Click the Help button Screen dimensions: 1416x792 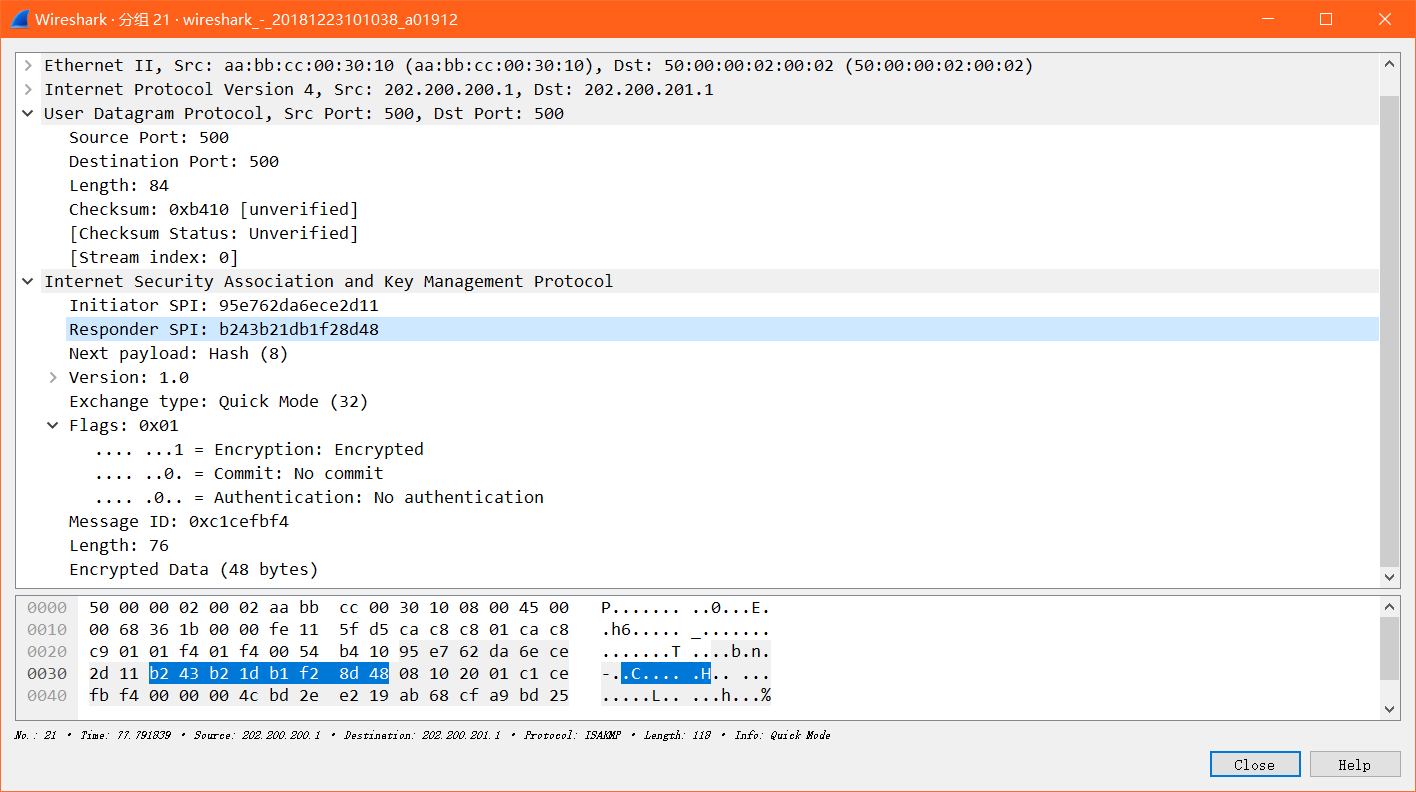pyautogui.click(x=1354, y=764)
